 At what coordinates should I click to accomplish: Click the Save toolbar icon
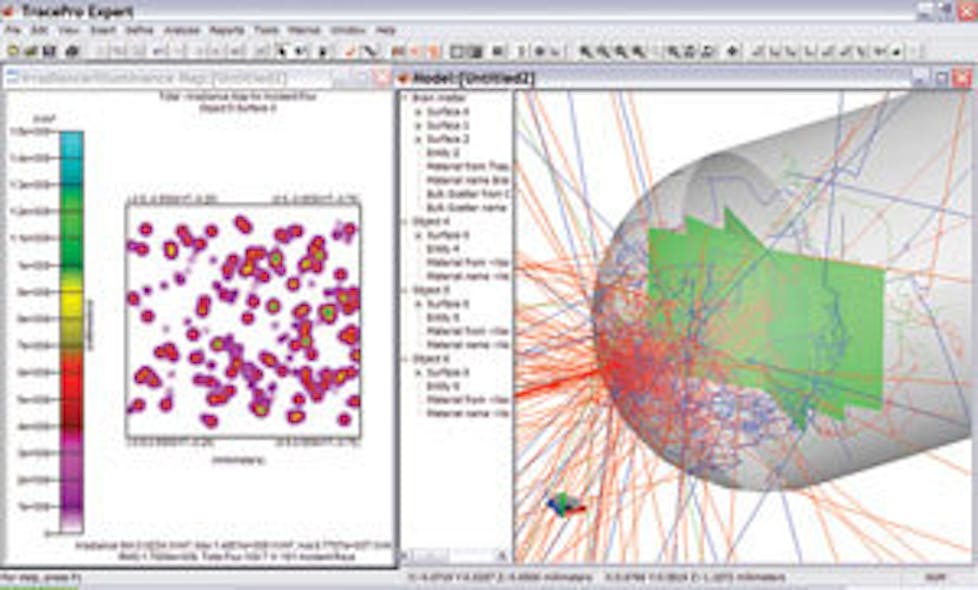pos(49,51)
